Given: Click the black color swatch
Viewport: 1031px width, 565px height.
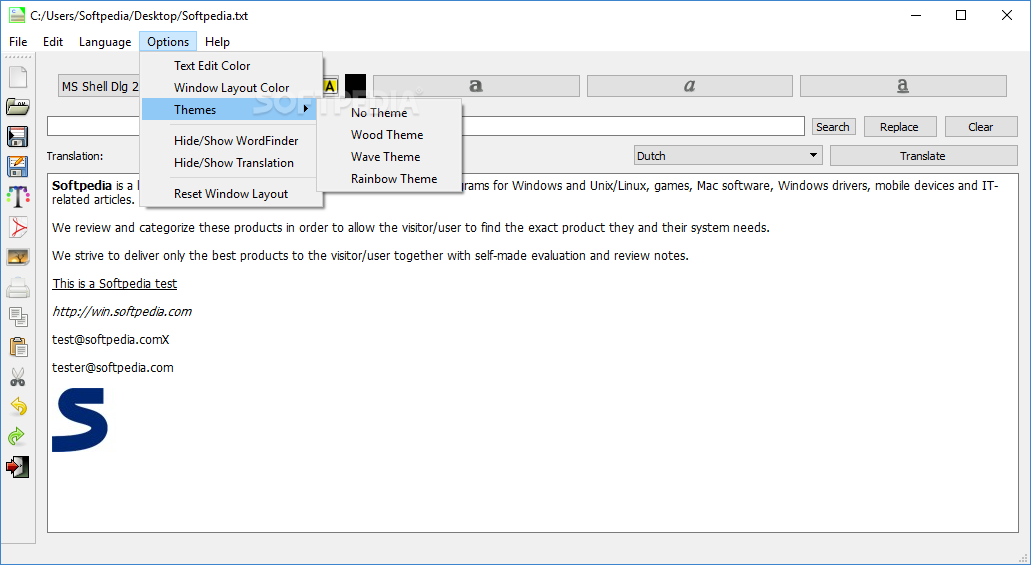Looking at the screenshot, I should 355,86.
